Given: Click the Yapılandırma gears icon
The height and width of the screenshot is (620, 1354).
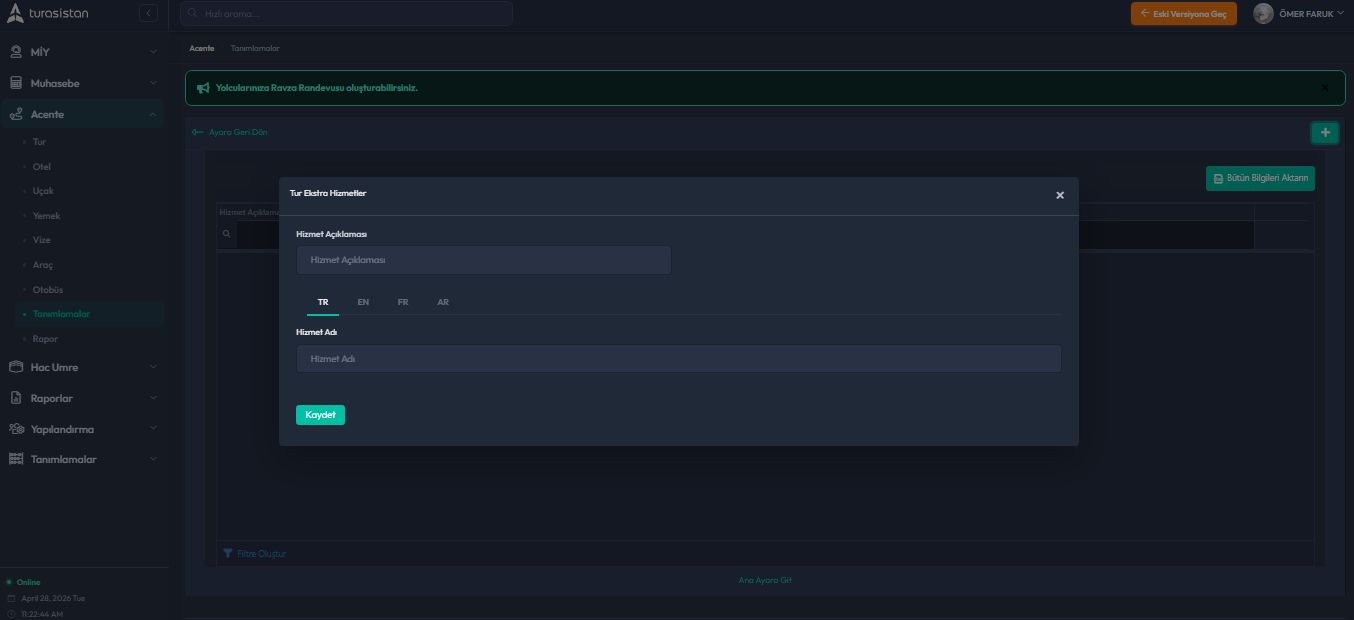Looking at the screenshot, I should coord(16,429).
